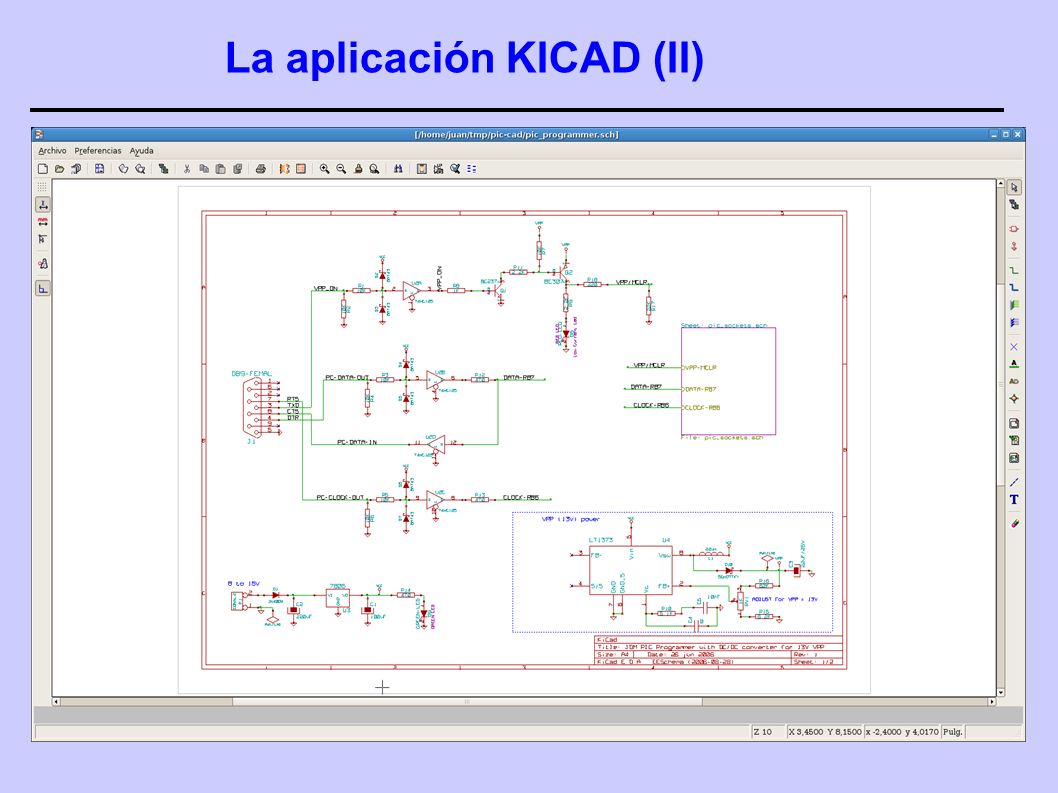The image size is (1058, 793).
Task: Click the 'X 3,4500 Y 8,1500' coordinates
Action: [x=825, y=732]
